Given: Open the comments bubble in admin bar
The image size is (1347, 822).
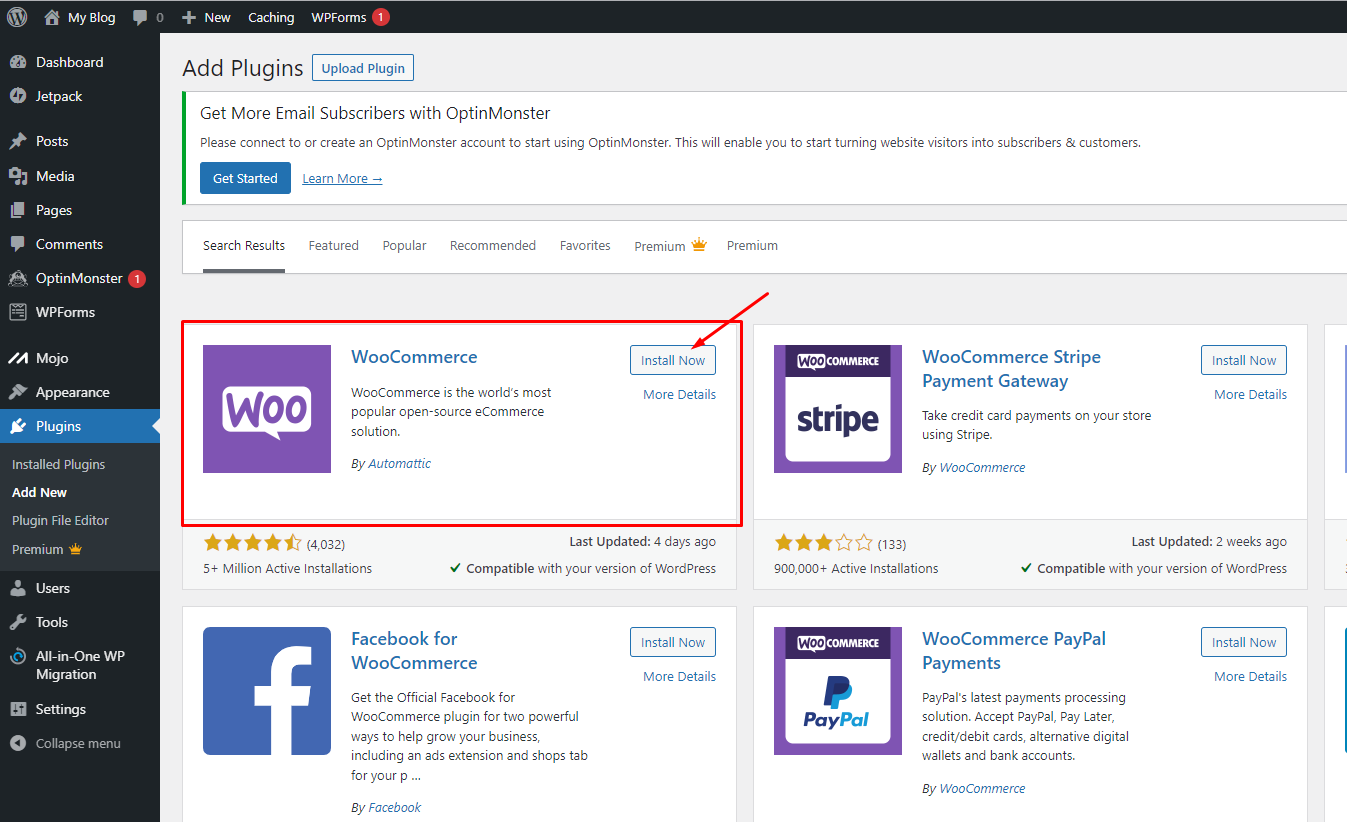Looking at the screenshot, I should 140,18.
